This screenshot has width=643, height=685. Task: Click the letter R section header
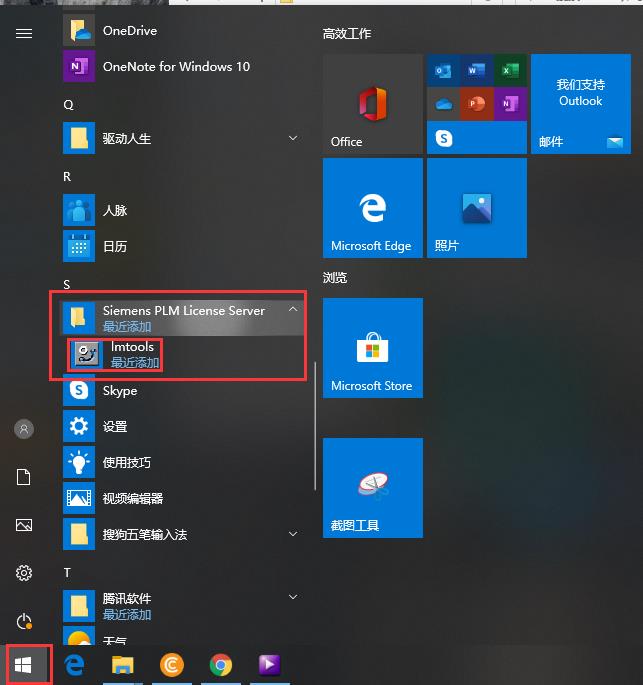coord(67,176)
